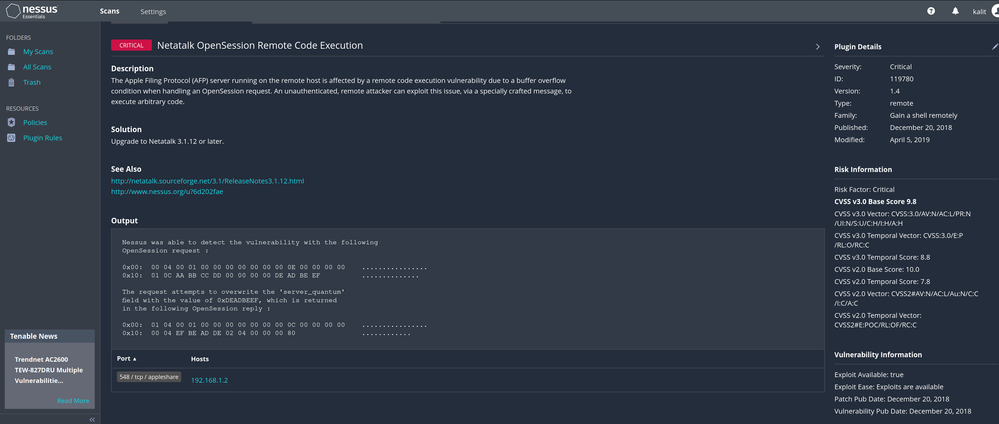The image size is (999, 424).
Task: Click the pencil edit icon near Plugin Details
Action: 994,46
